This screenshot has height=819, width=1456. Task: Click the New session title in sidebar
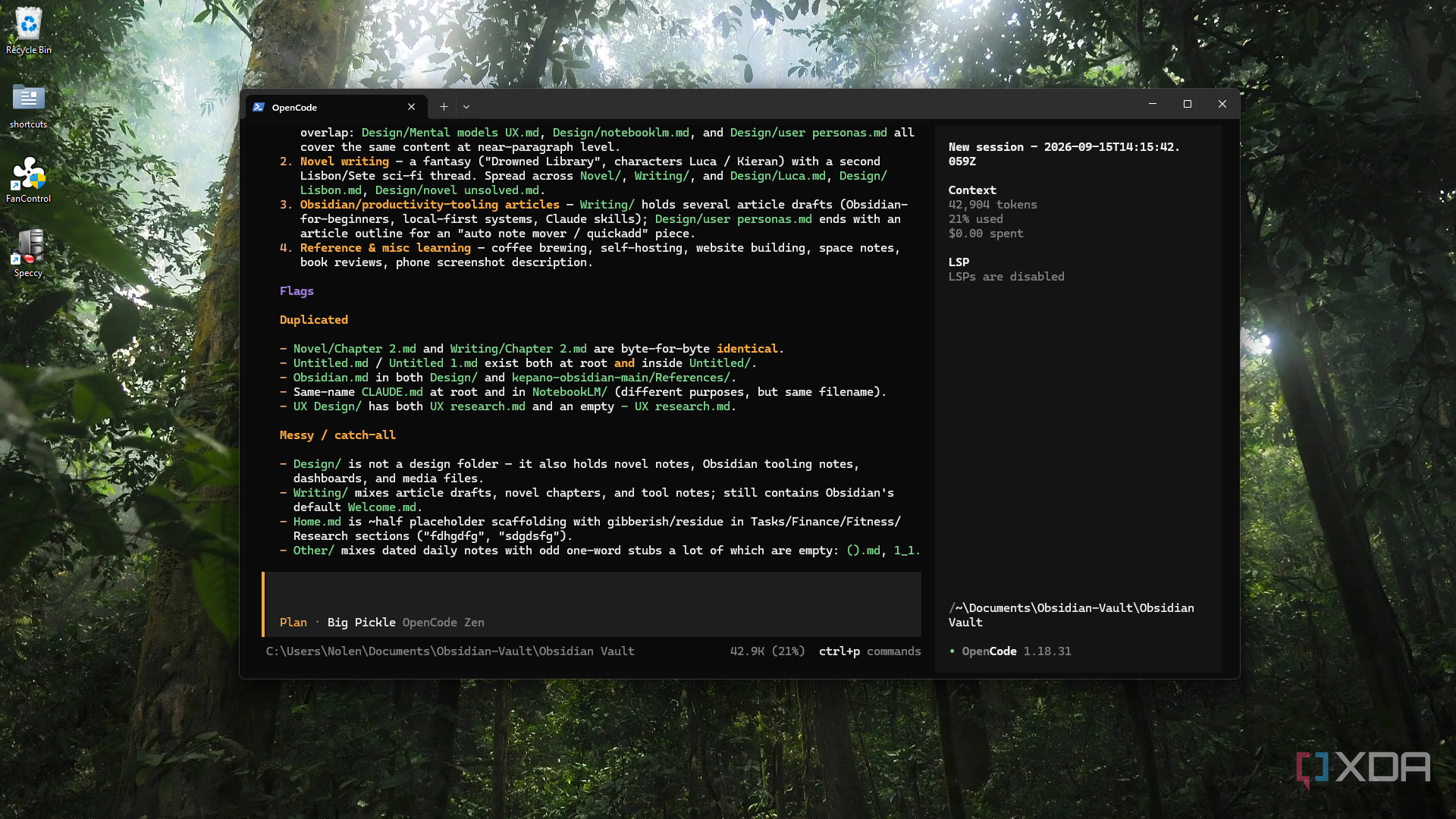[x=1064, y=154]
